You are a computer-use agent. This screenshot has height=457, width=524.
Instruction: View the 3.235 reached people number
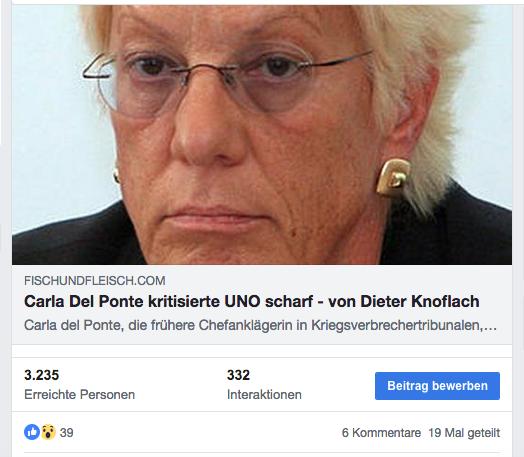point(41,375)
